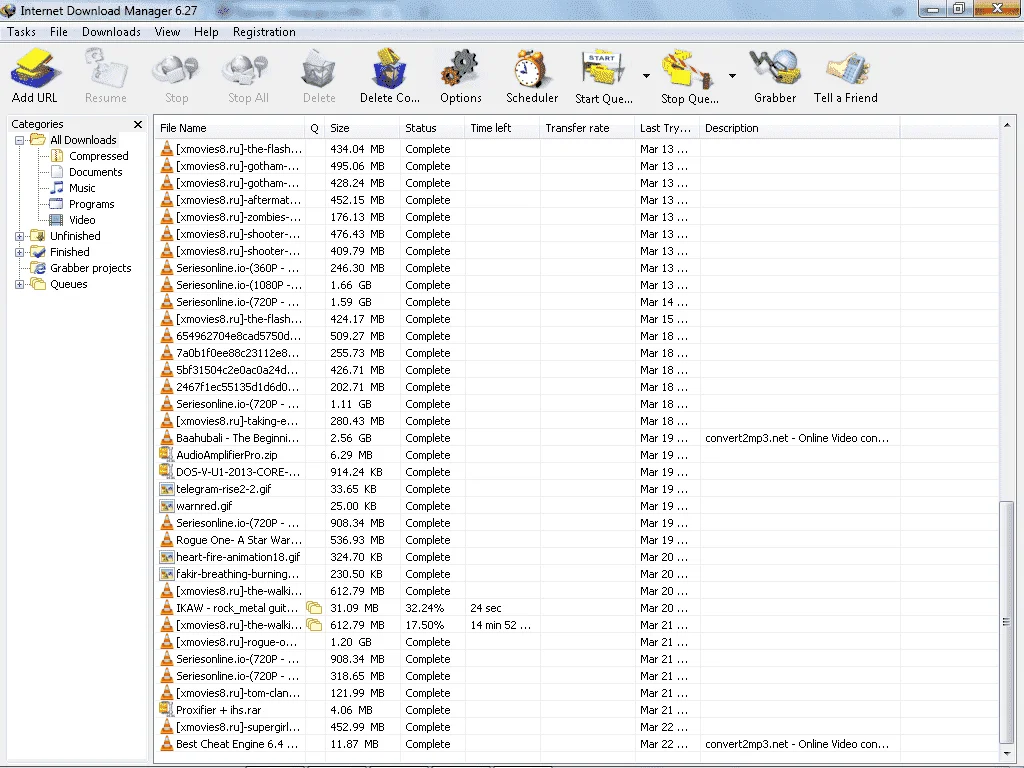Collapse the All Downloads tree node

point(20,140)
